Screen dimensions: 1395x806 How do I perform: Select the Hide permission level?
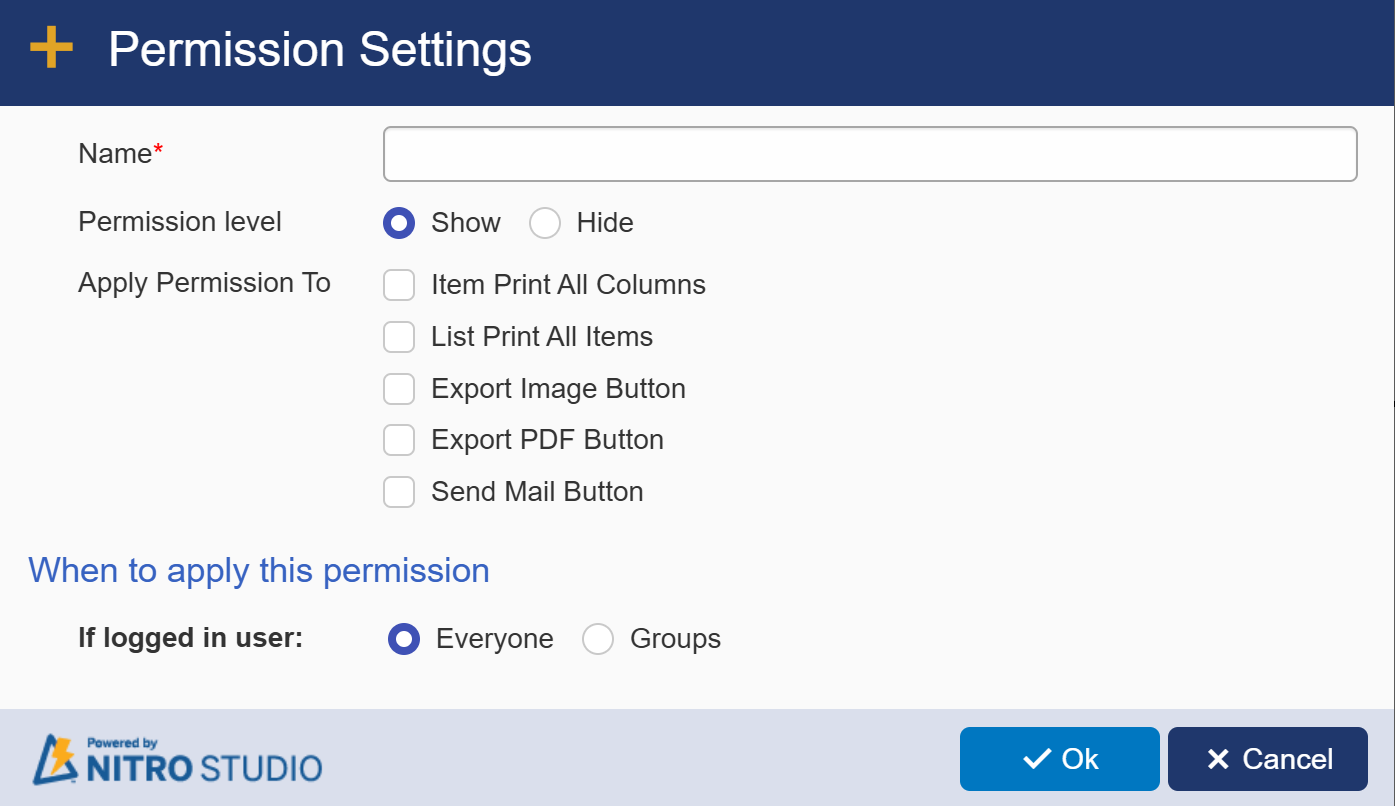click(x=545, y=223)
